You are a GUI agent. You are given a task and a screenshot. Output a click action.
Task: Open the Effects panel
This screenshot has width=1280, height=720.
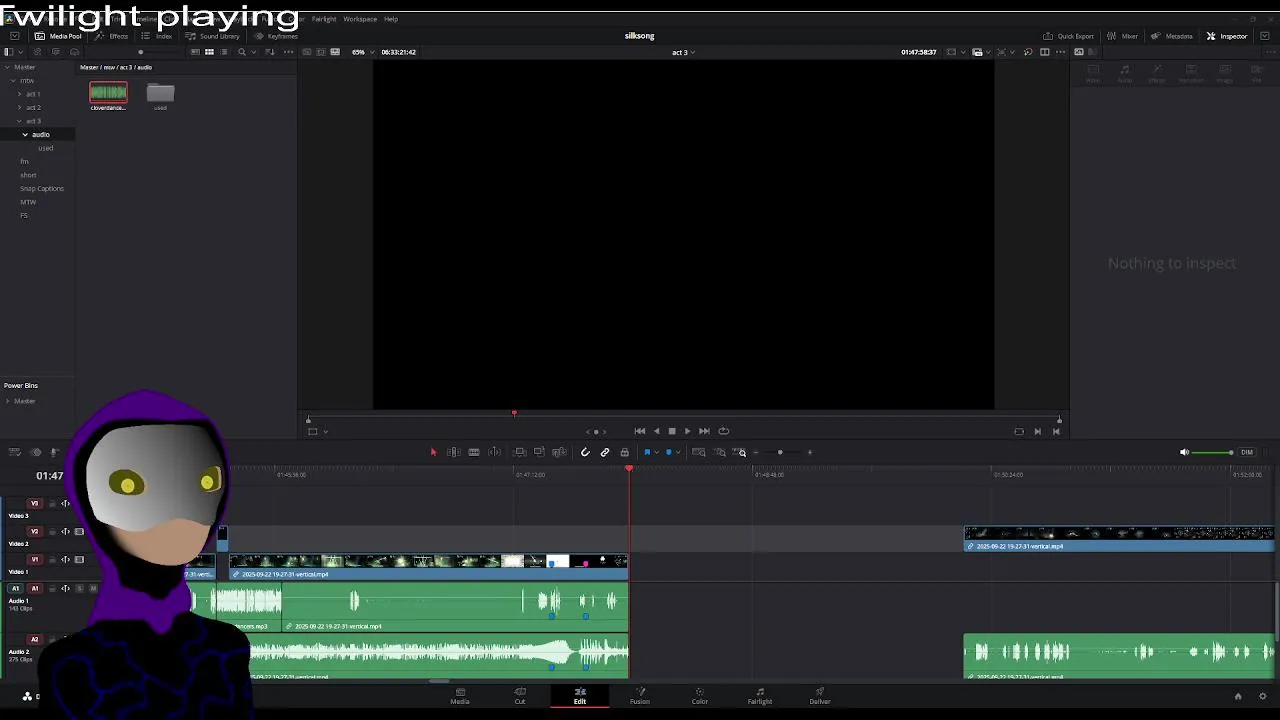pos(112,36)
